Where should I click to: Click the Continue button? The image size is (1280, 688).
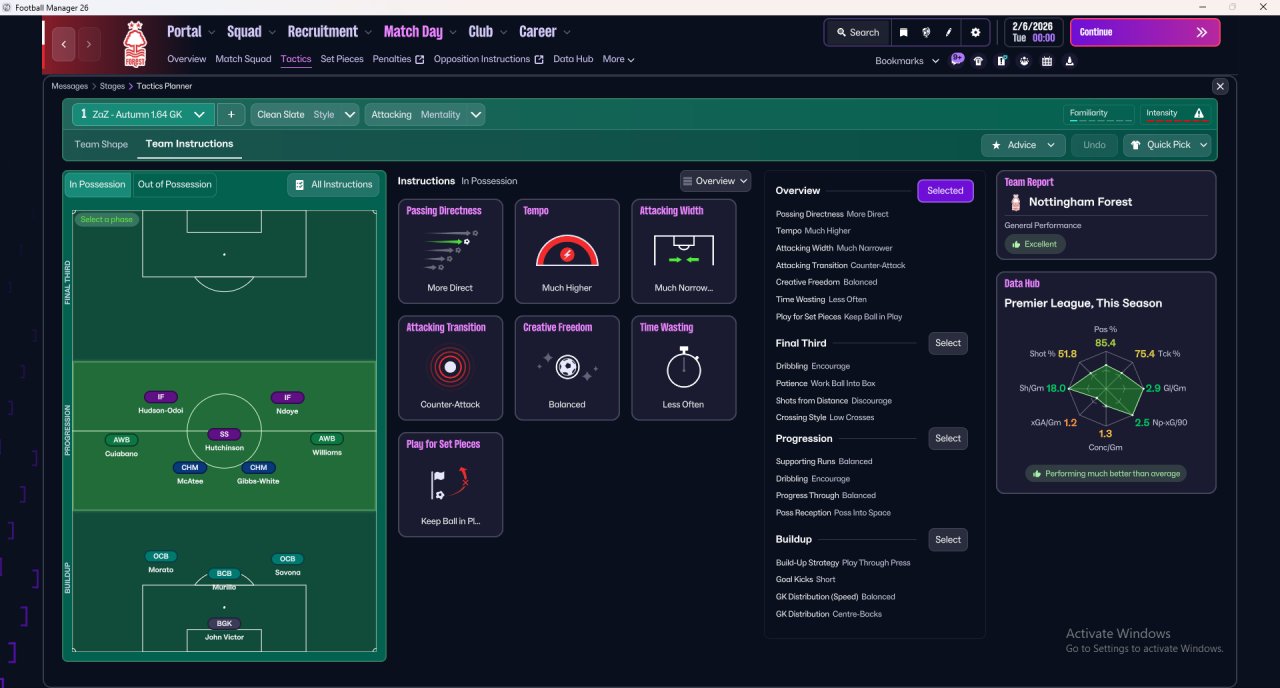(x=1145, y=32)
